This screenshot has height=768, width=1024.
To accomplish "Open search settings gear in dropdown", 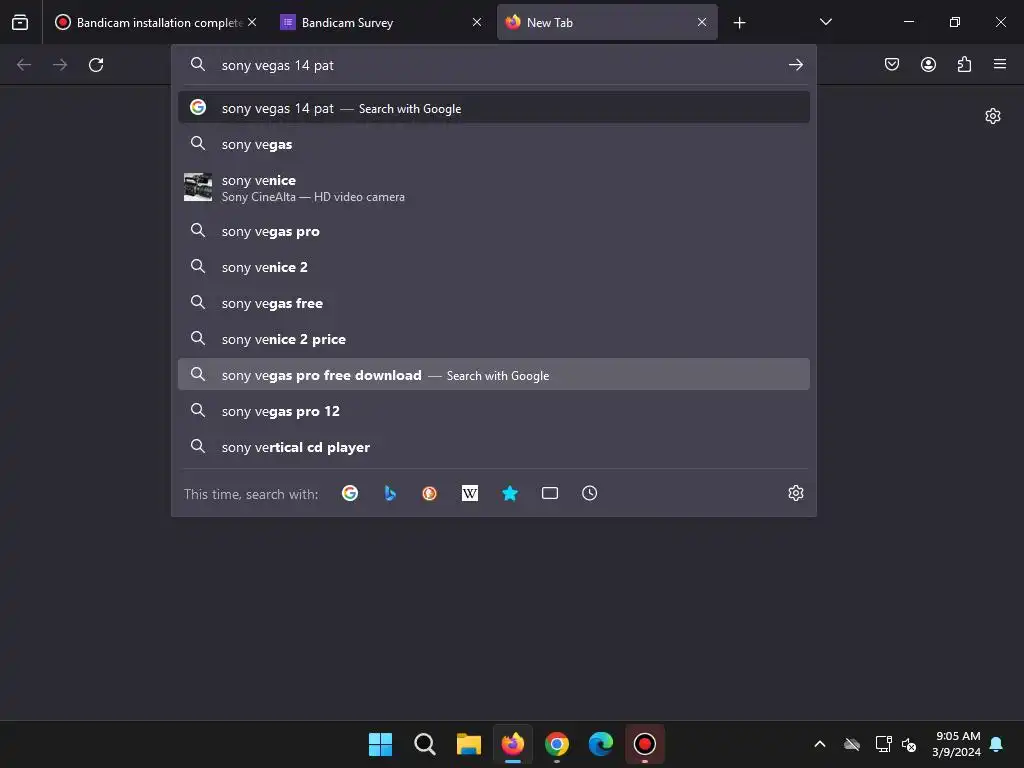I will pos(795,493).
